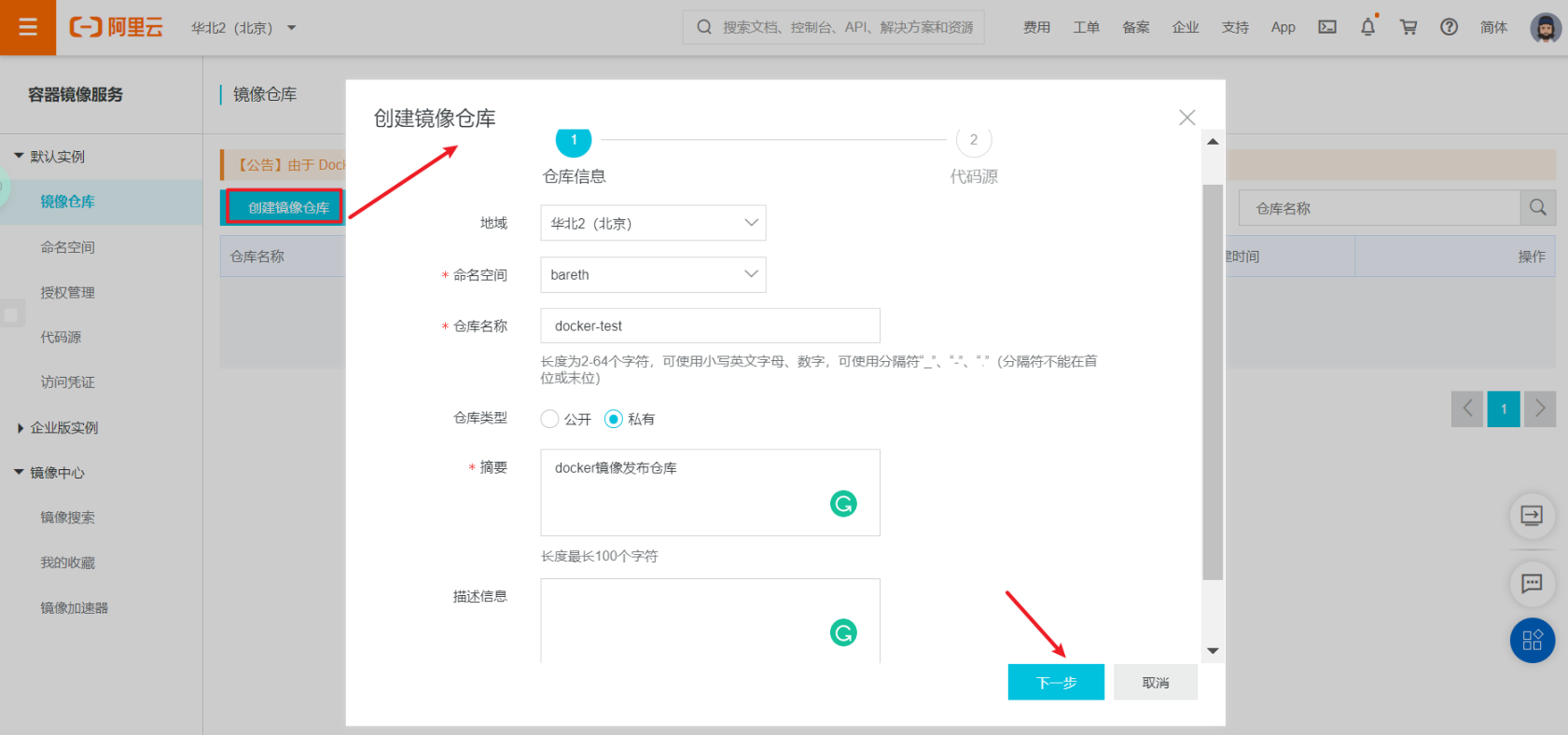Collapse the 镜像中心 tree section
The height and width of the screenshot is (735, 1568).
pos(19,472)
